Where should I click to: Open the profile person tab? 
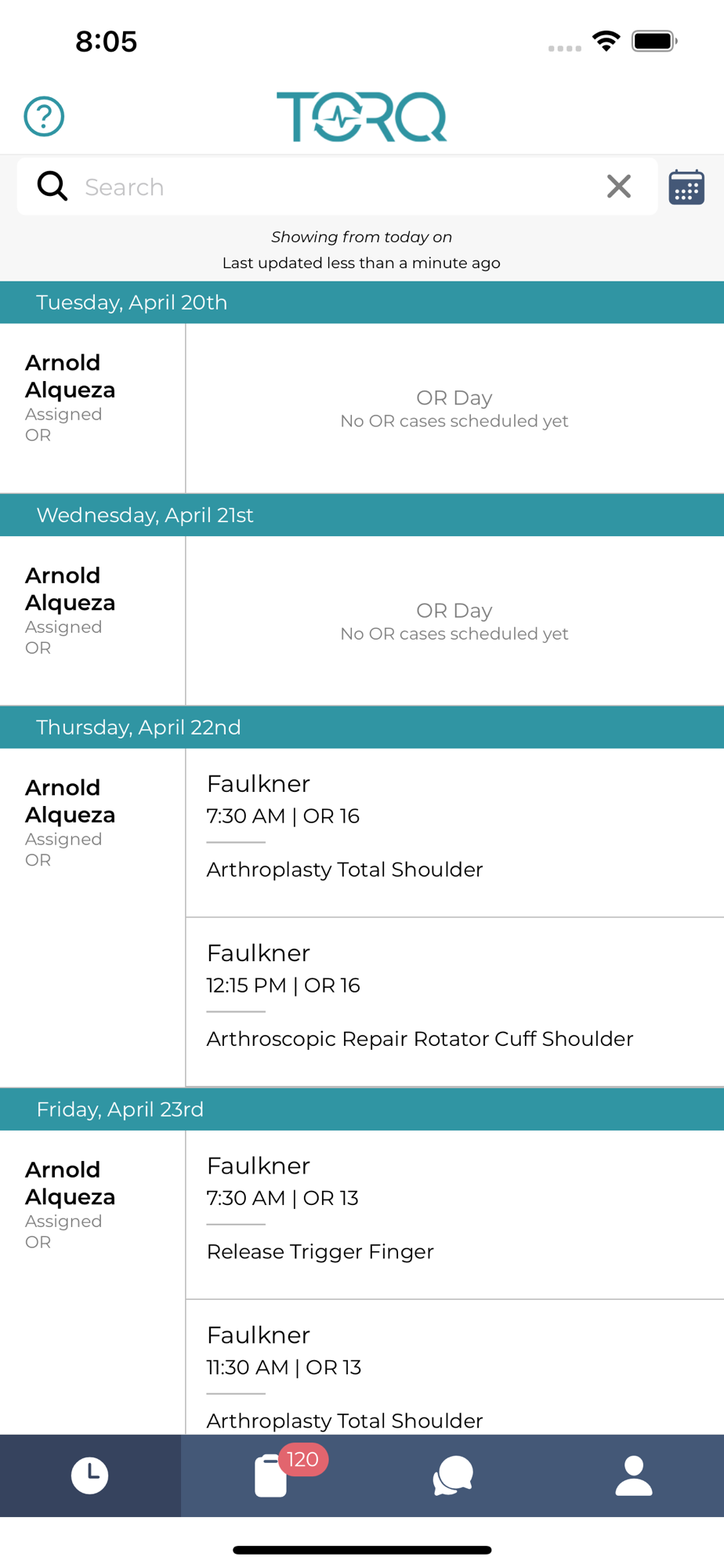[x=634, y=1475]
